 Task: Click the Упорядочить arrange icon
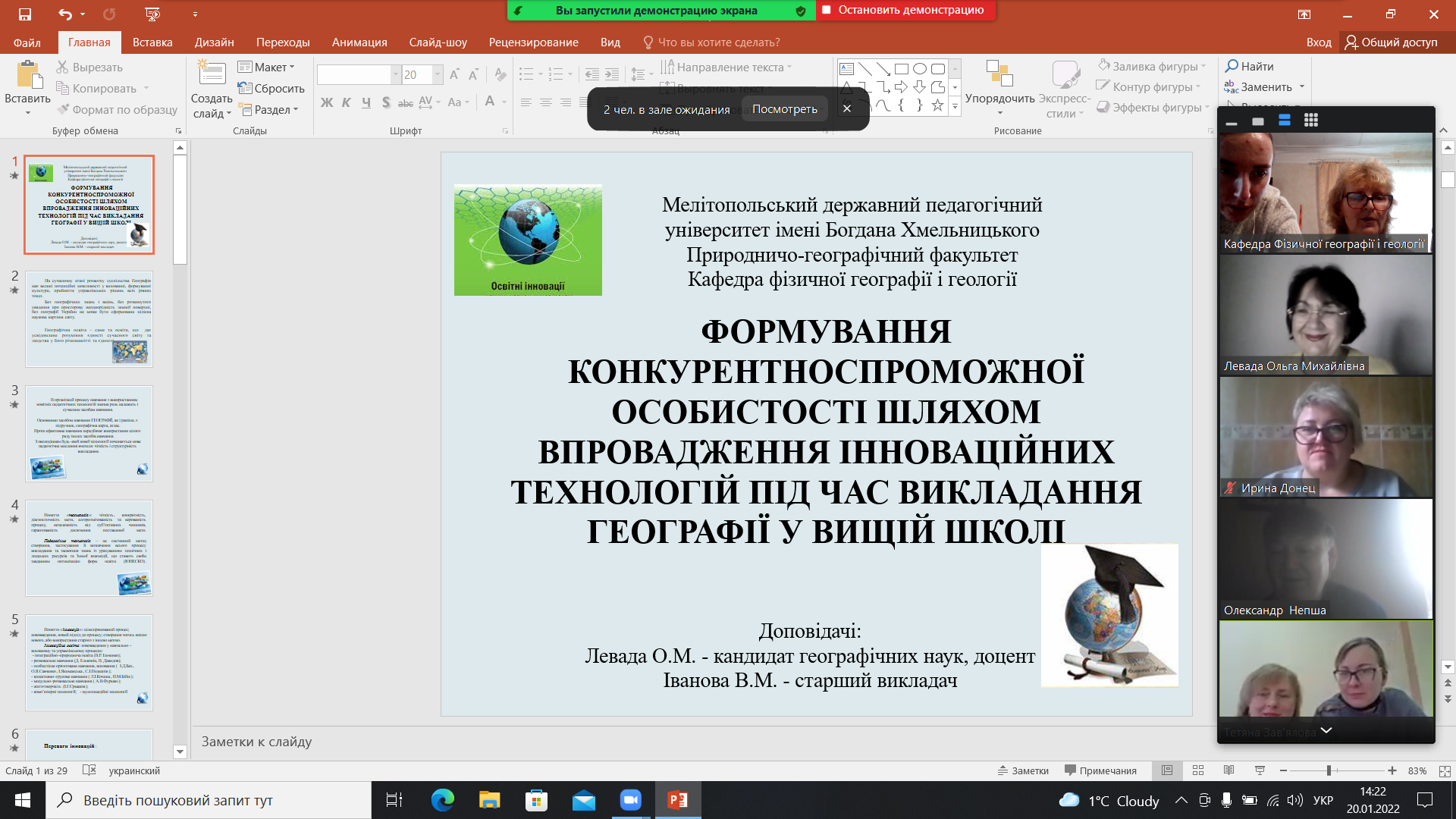tap(999, 74)
